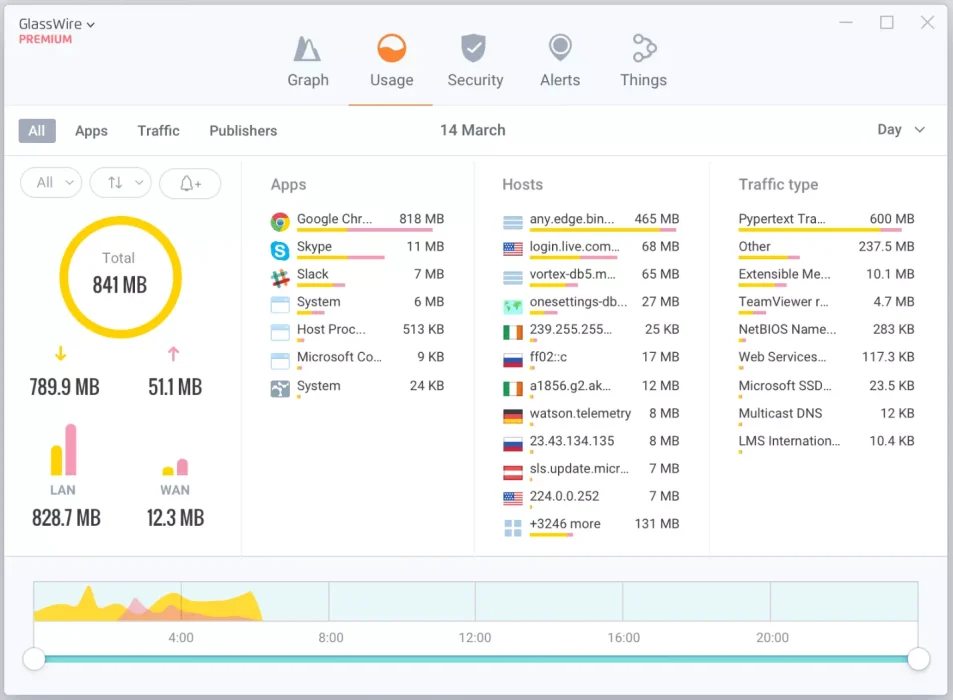Add a usage alert with bell button
This screenshot has width=953, height=700.
pos(190,183)
